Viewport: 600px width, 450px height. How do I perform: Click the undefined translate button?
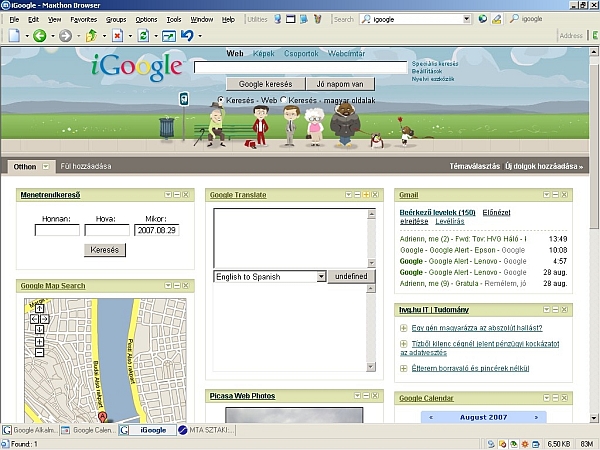pos(351,276)
